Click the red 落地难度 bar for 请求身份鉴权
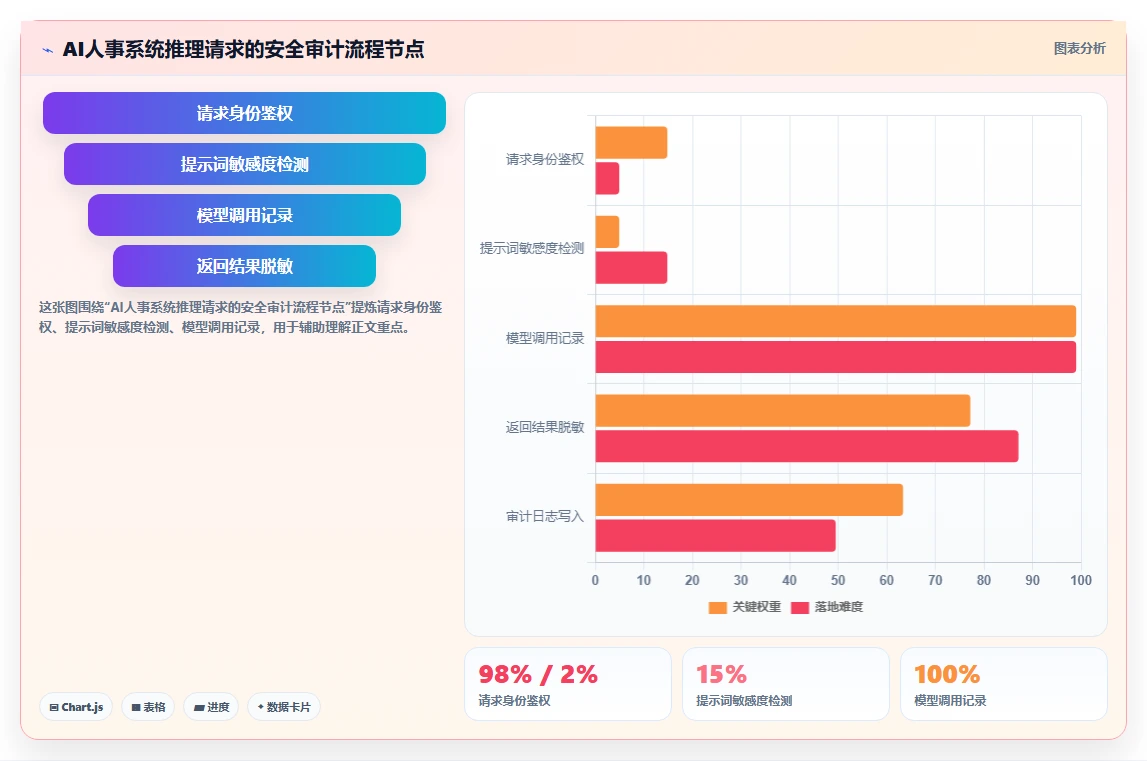Viewport: 1147px width, 761px height. tap(607, 179)
